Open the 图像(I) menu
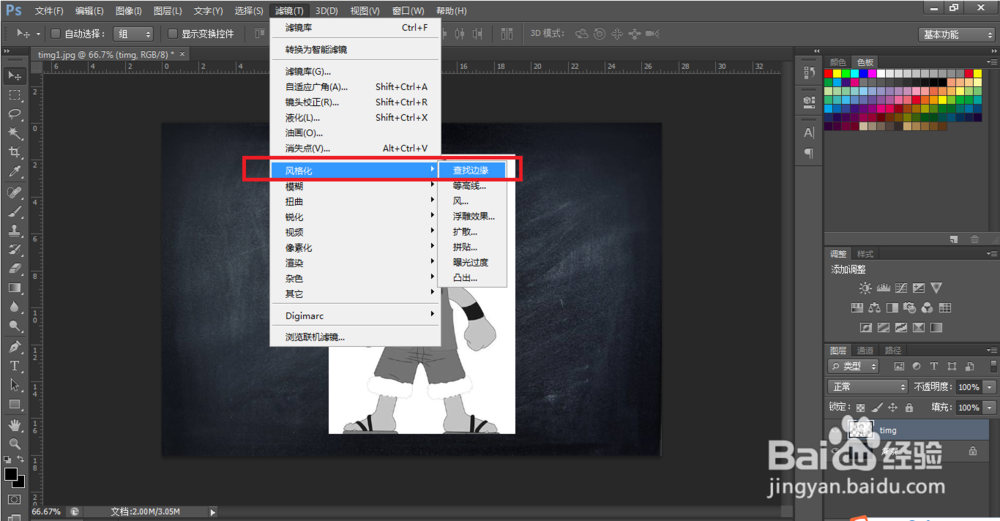 [x=128, y=11]
